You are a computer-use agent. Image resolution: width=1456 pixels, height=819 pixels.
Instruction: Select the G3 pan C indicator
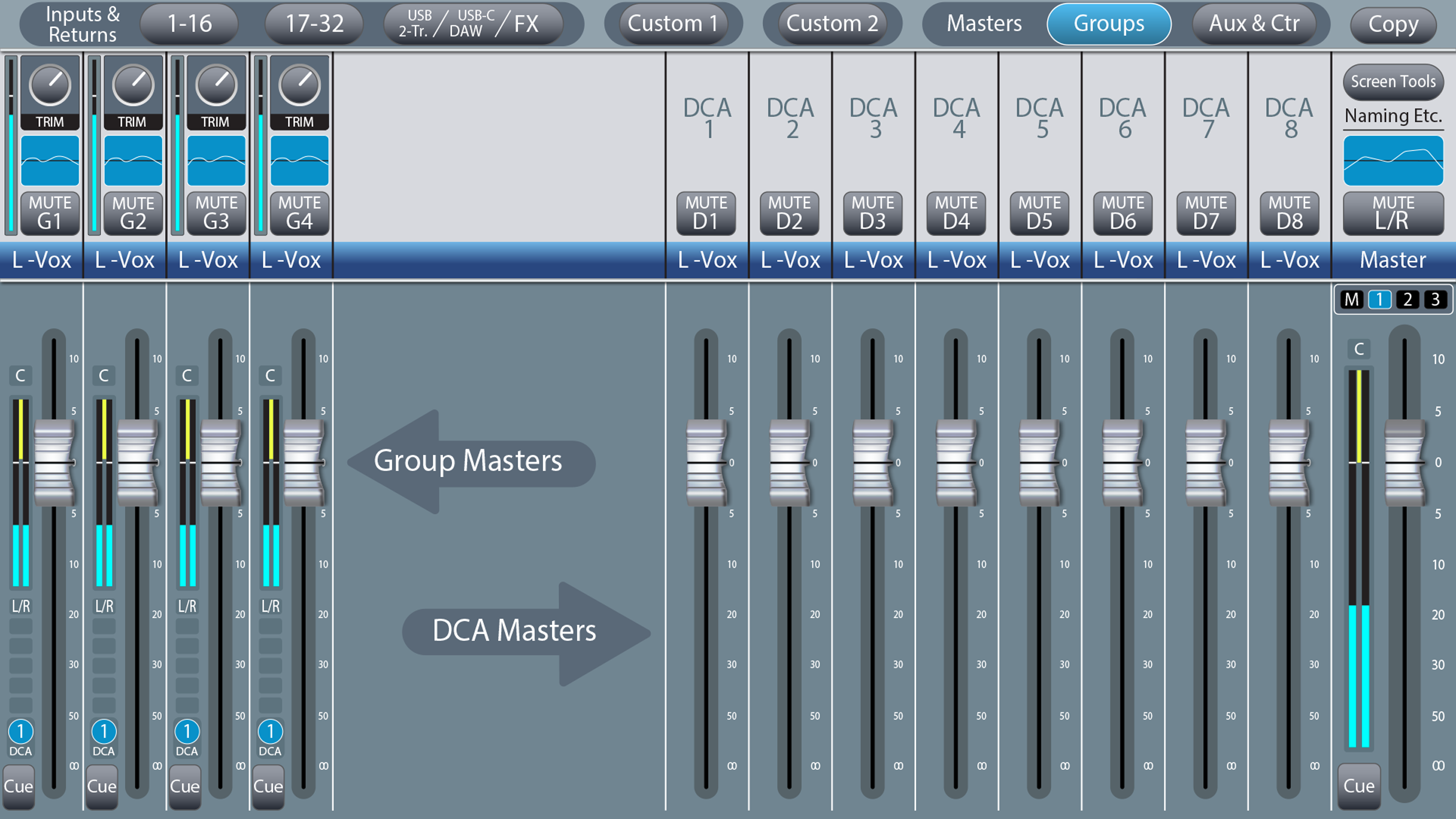(187, 376)
